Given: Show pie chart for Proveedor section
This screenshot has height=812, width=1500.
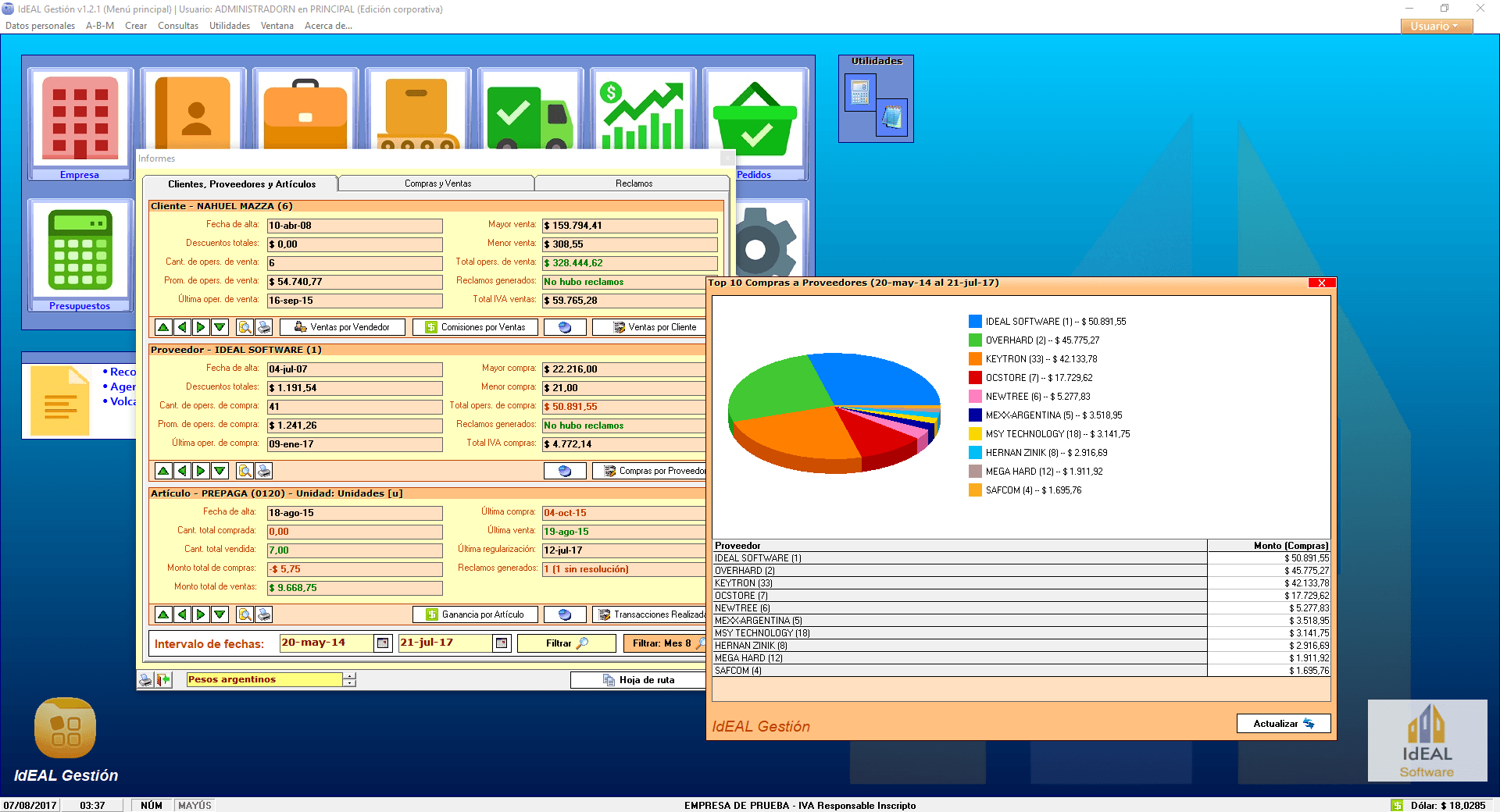Looking at the screenshot, I should coord(565,471).
